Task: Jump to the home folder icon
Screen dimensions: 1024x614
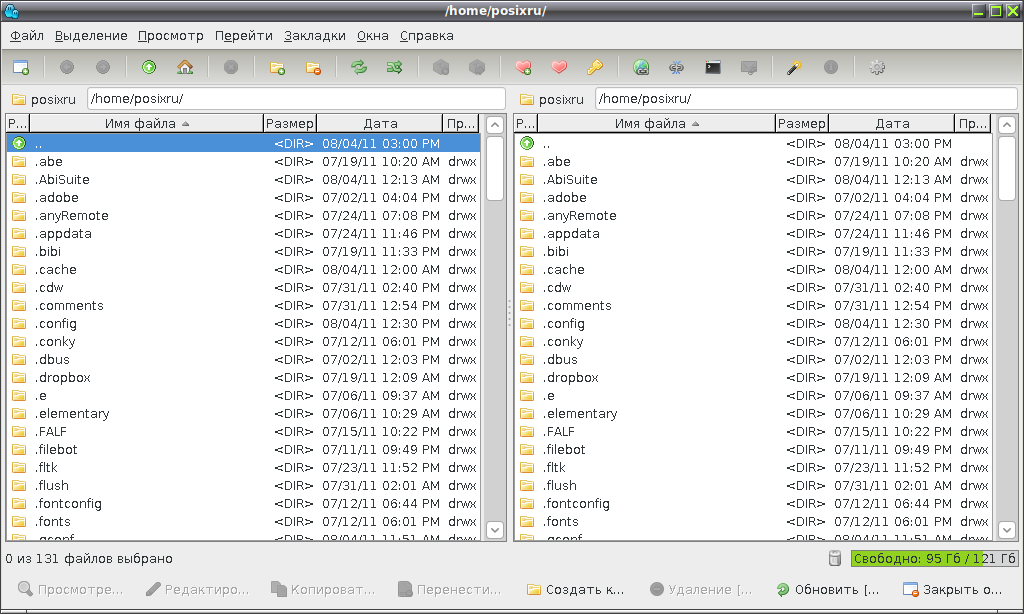Action: 185,67
